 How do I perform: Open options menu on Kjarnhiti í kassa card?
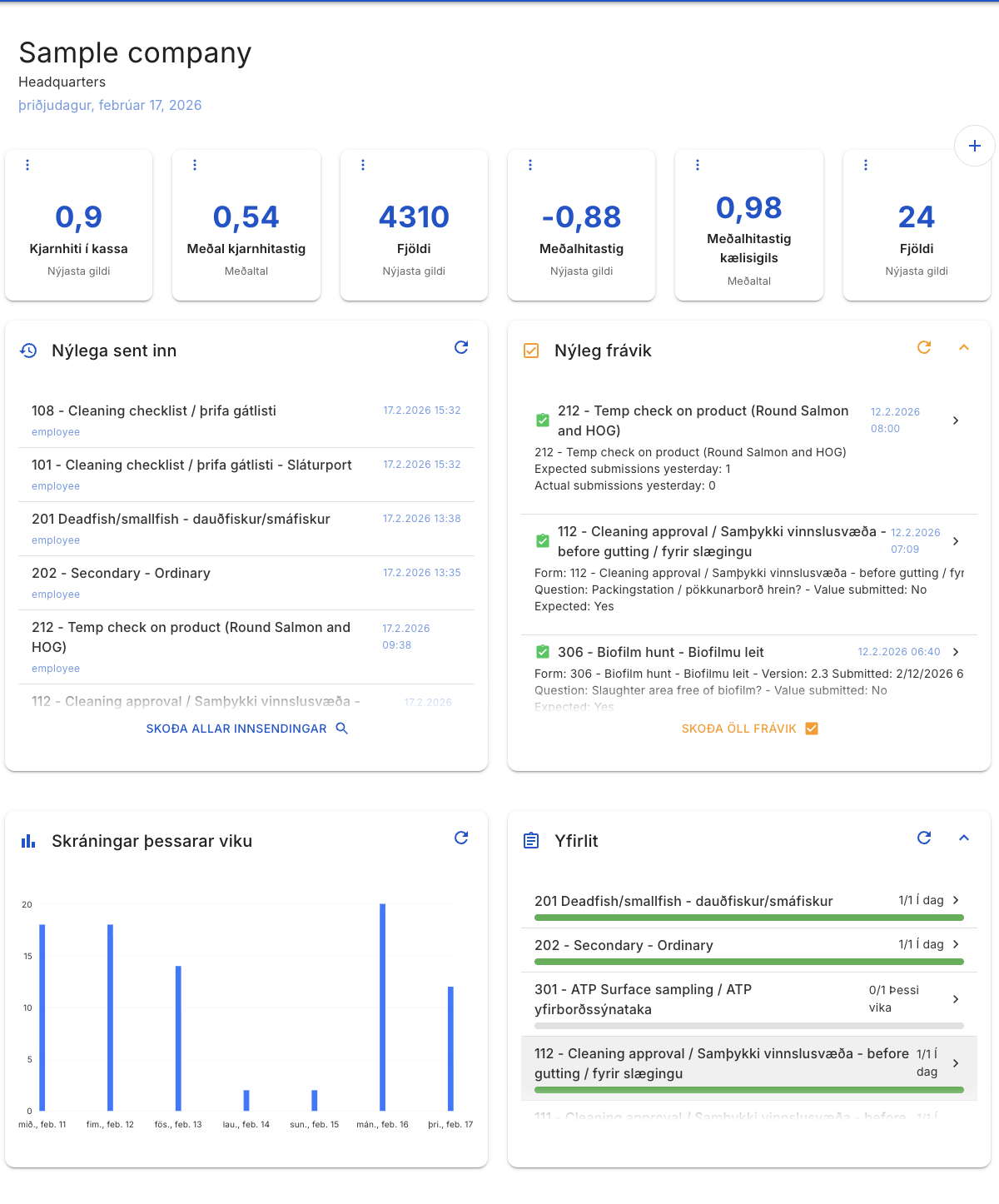coord(27,165)
